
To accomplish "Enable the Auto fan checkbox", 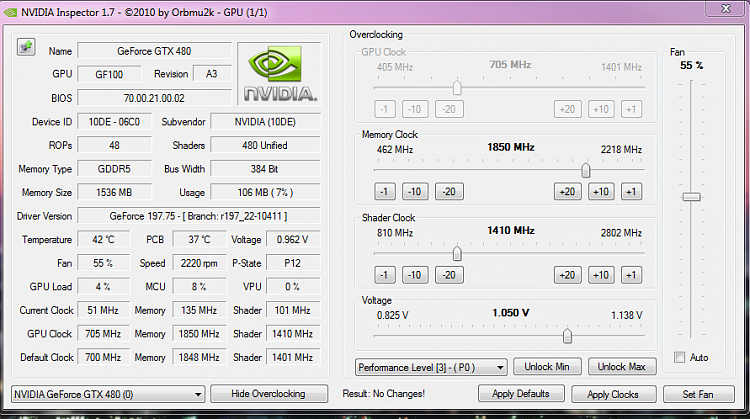I will [x=679, y=357].
